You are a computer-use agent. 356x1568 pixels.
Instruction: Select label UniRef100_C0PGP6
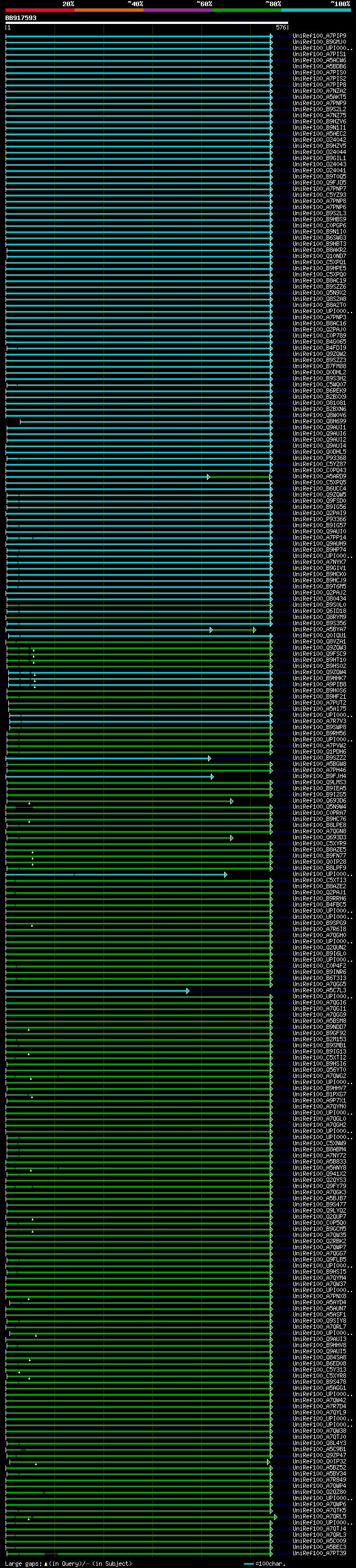[319, 225]
